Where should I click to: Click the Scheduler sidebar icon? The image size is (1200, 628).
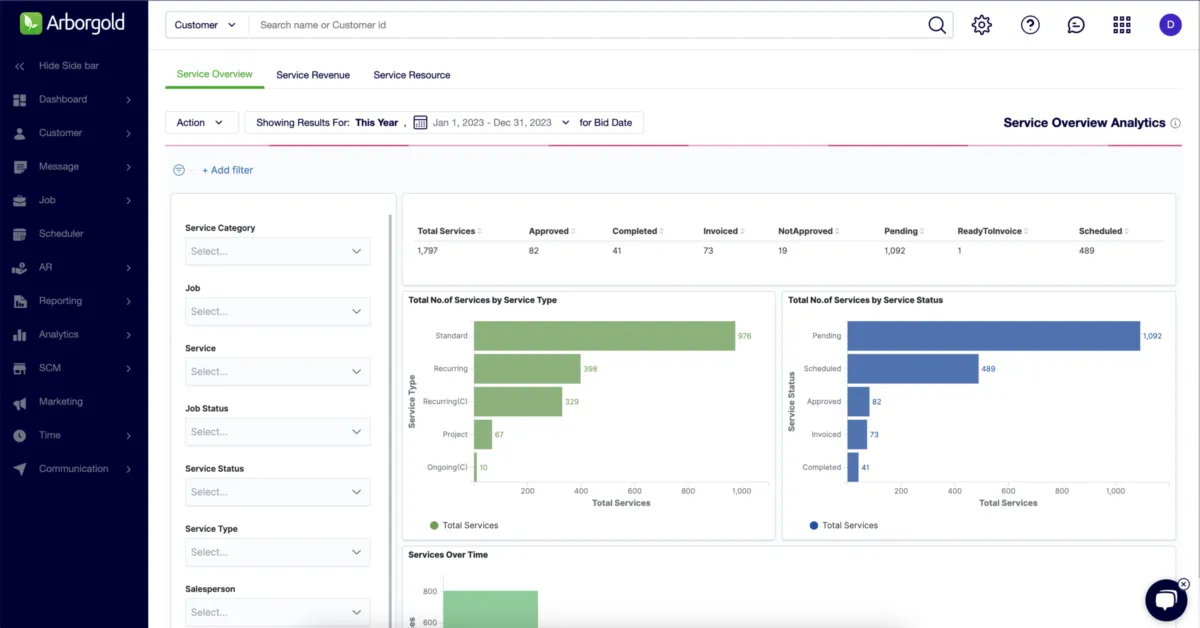(x=19, y=234)
